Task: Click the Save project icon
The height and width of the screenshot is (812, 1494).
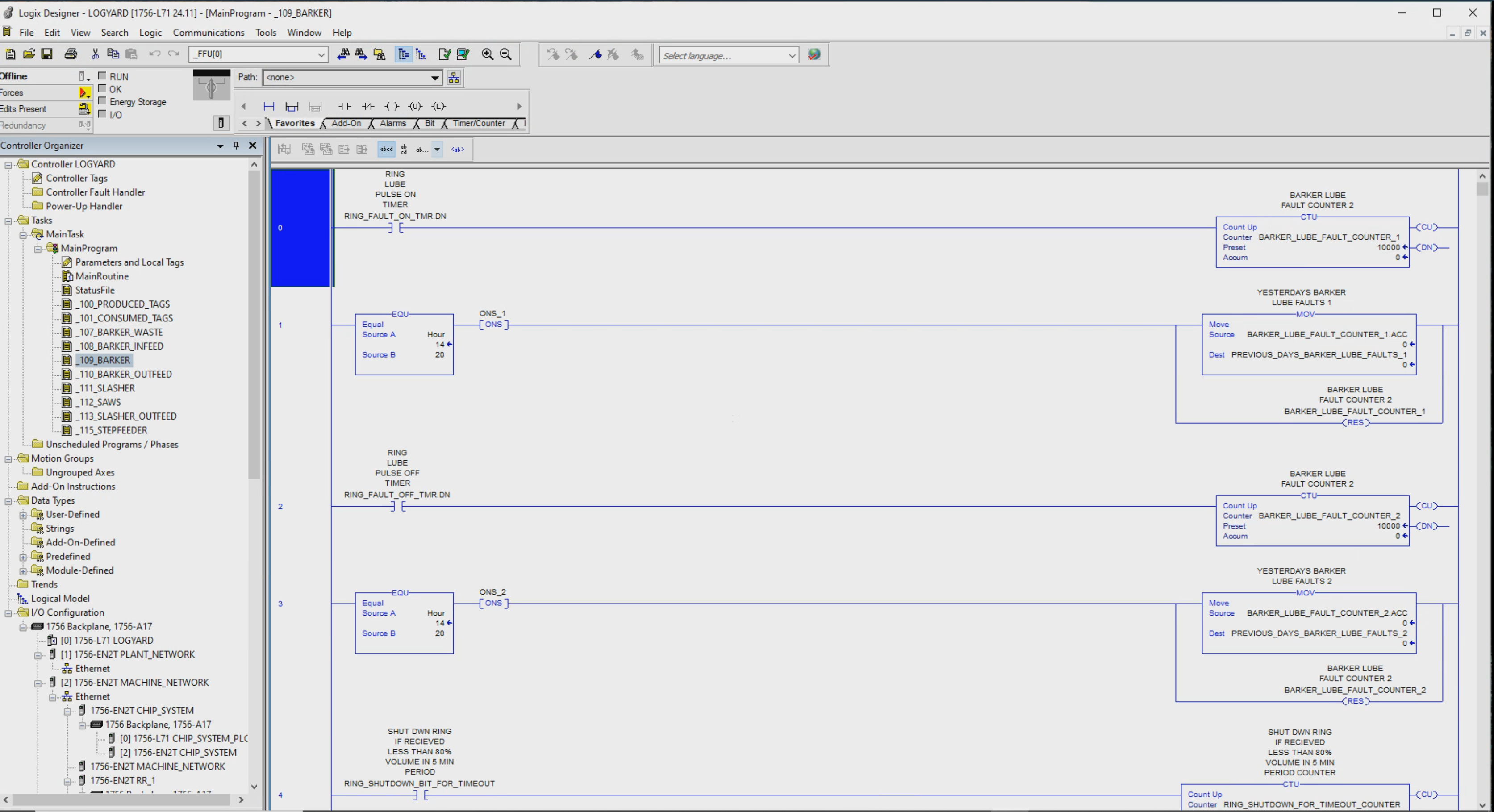Action: click(x=47, y=54)
